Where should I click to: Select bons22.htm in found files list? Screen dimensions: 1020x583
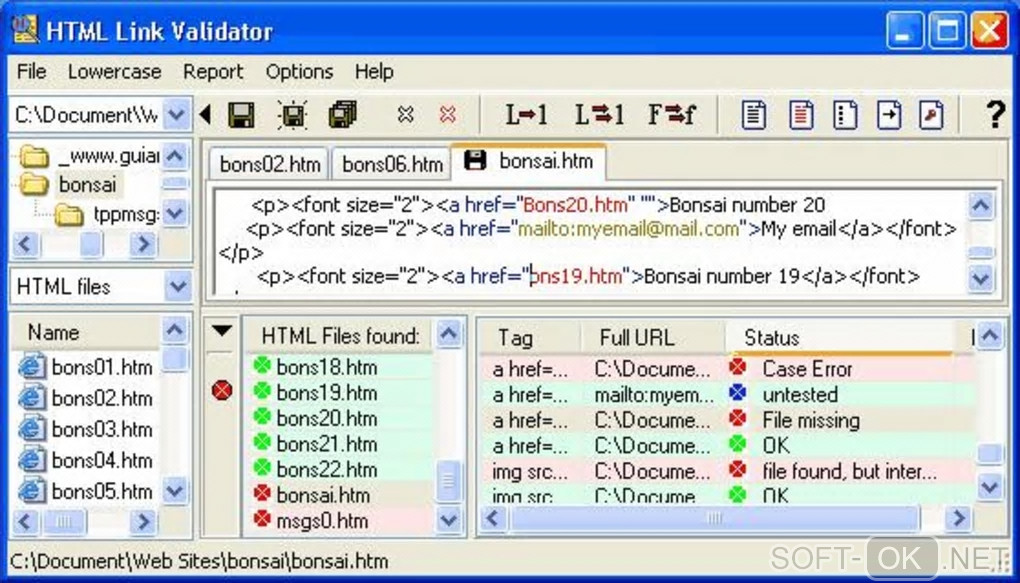pyautogui.click(x=339, y=469)
